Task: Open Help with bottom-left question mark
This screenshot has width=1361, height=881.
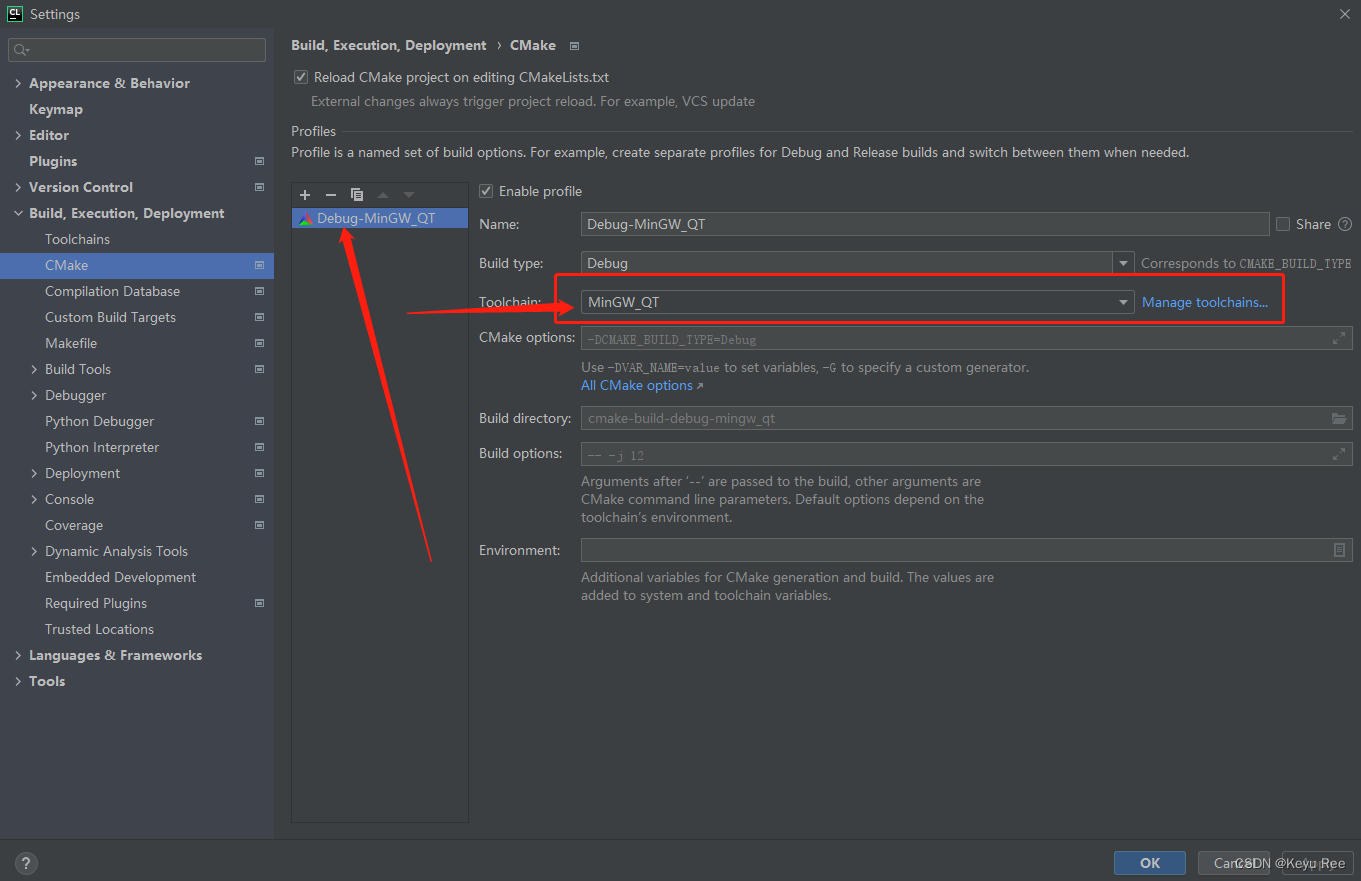Action: [26, 863]
